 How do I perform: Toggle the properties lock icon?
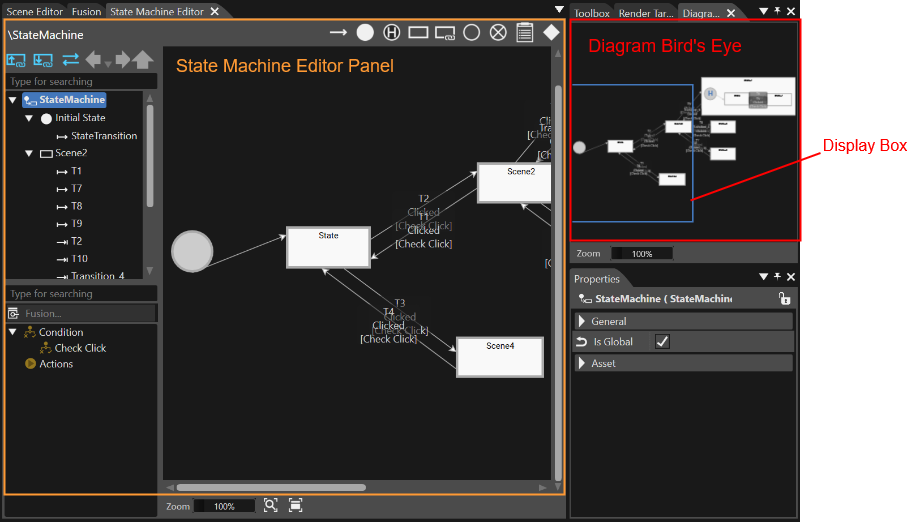[x=784, y=298]
